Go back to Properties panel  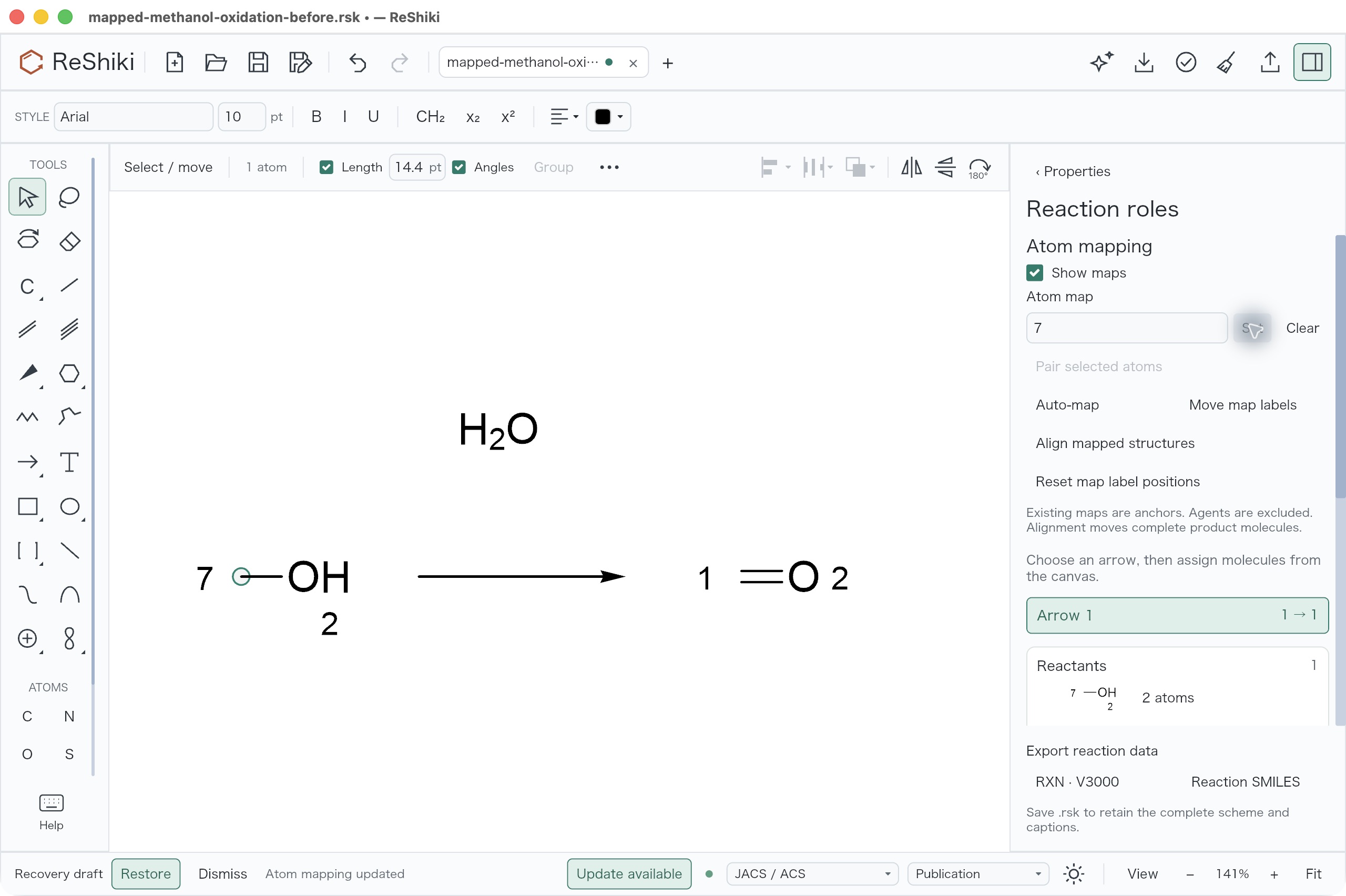(1073, 171)
